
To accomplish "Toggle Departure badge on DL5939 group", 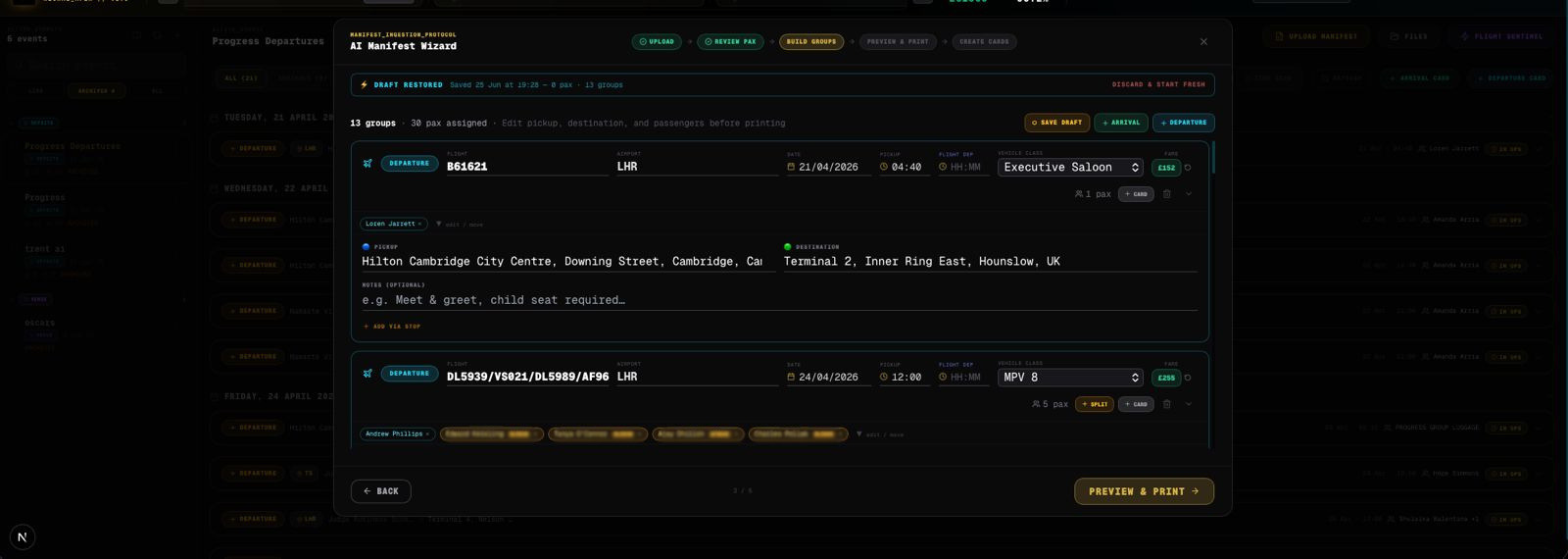I will click(410, 374).
